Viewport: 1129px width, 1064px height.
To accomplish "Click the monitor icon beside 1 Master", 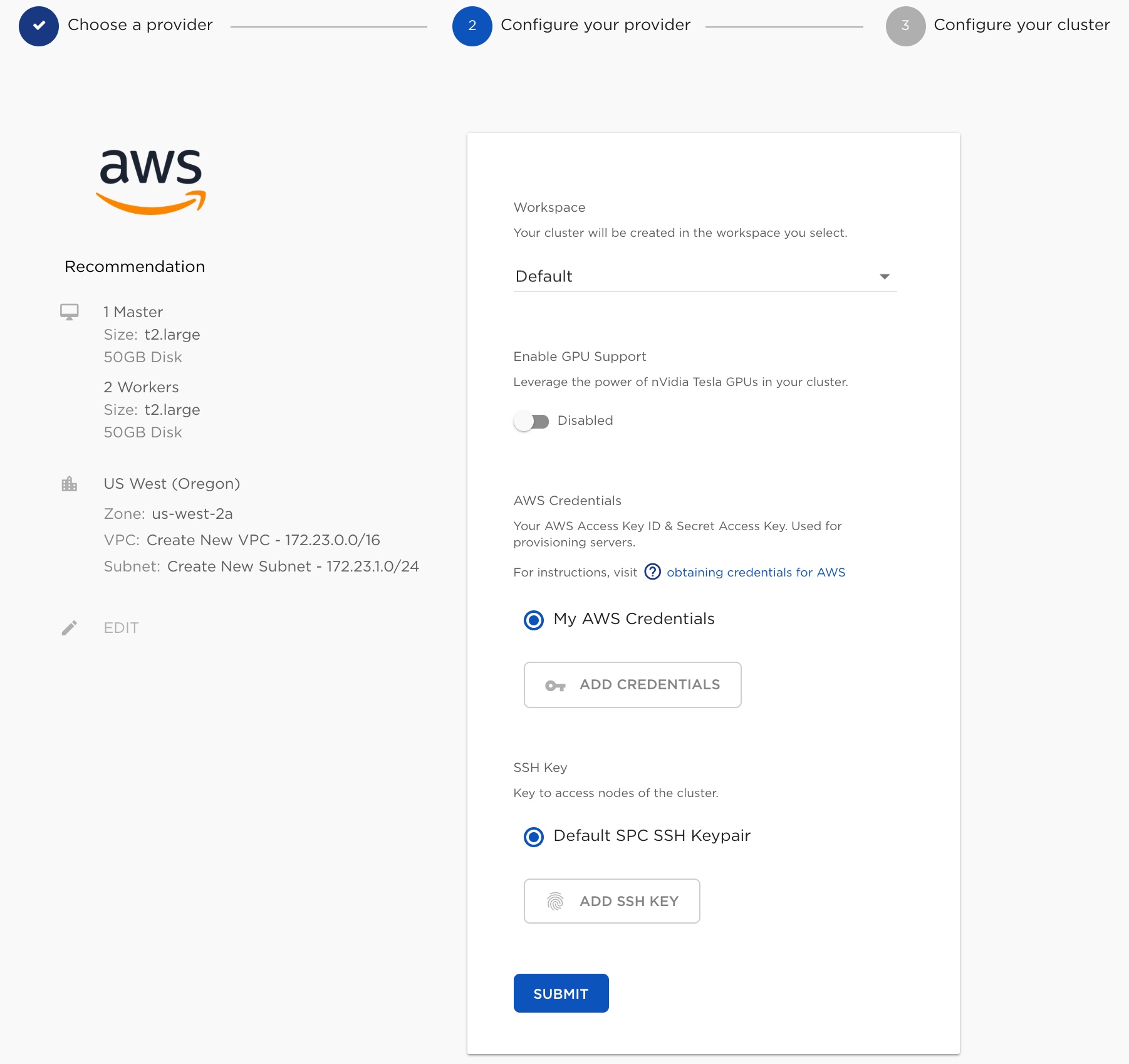I will pos(70,312).
